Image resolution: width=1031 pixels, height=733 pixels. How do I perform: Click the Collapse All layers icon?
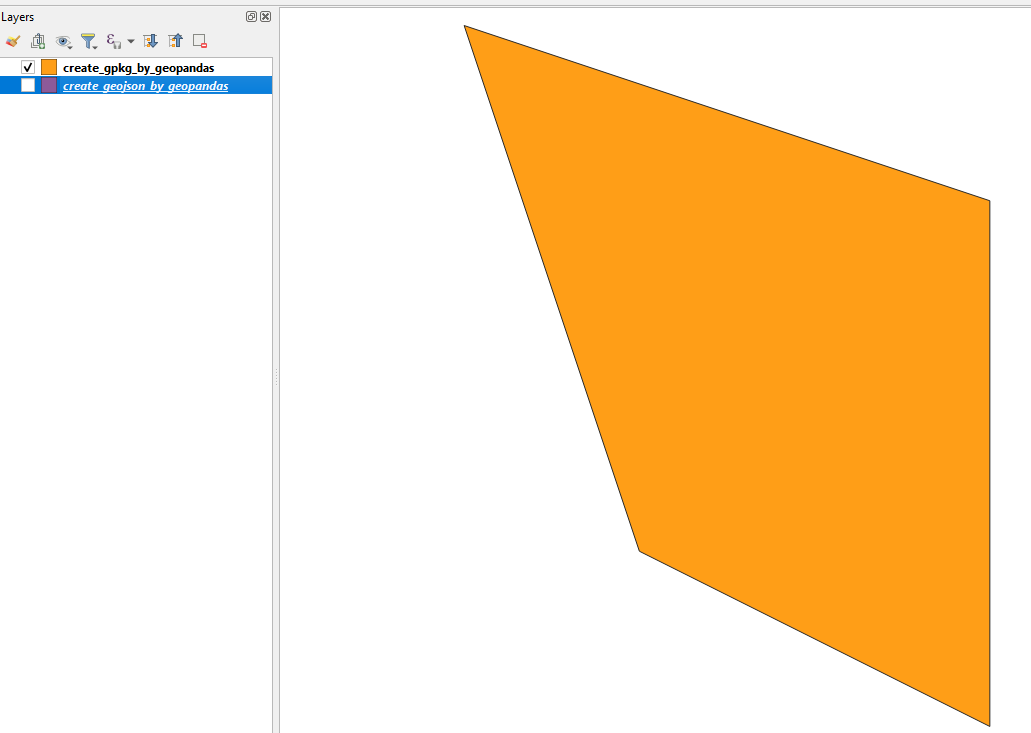click(175, 41)
